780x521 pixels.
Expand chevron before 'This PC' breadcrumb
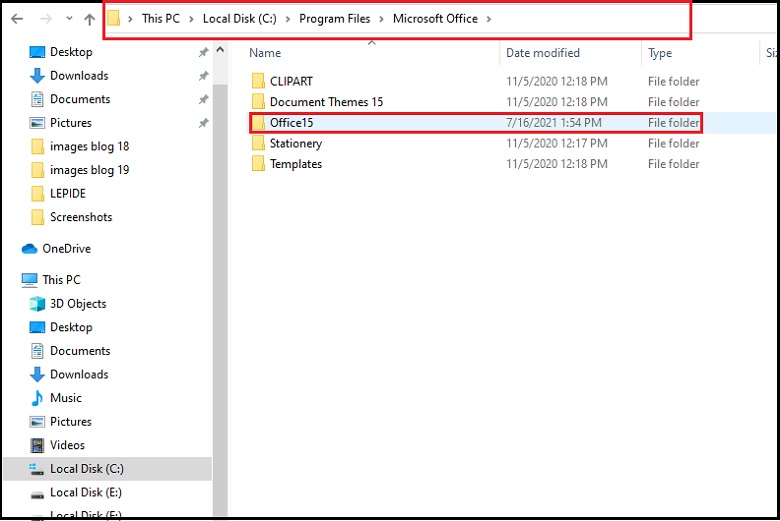click(x=130, y=19)
